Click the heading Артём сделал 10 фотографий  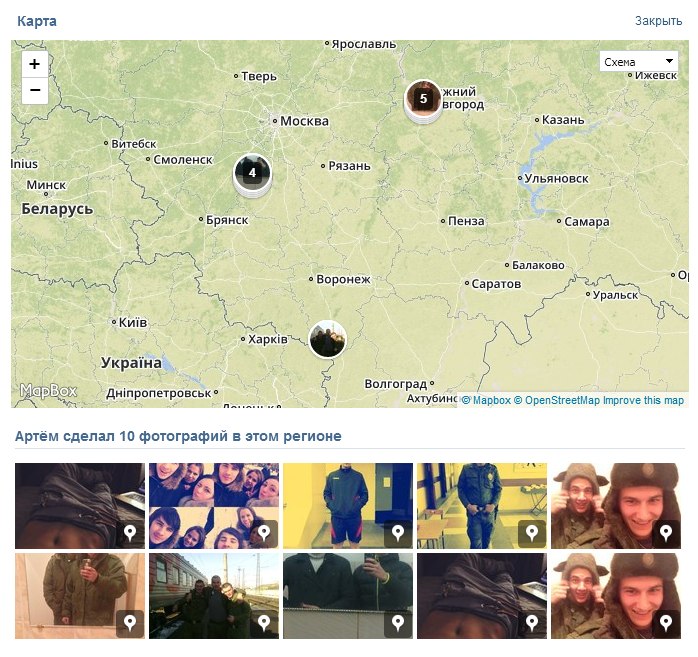pyautogui.click(x=178, y=436)
